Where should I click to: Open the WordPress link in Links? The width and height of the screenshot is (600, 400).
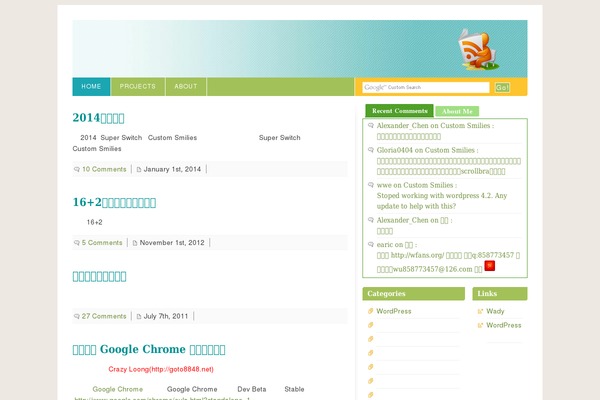[x=504, y=325]
